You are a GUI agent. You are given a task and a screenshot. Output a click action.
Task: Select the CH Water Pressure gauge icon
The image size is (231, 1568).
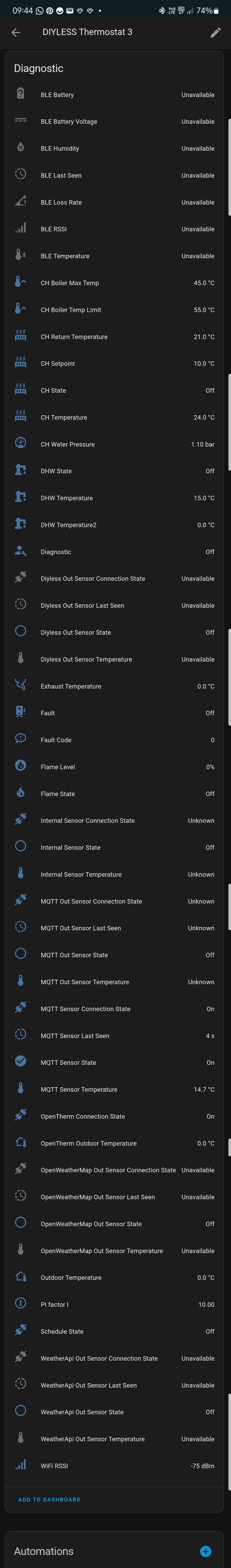point(20,443)
